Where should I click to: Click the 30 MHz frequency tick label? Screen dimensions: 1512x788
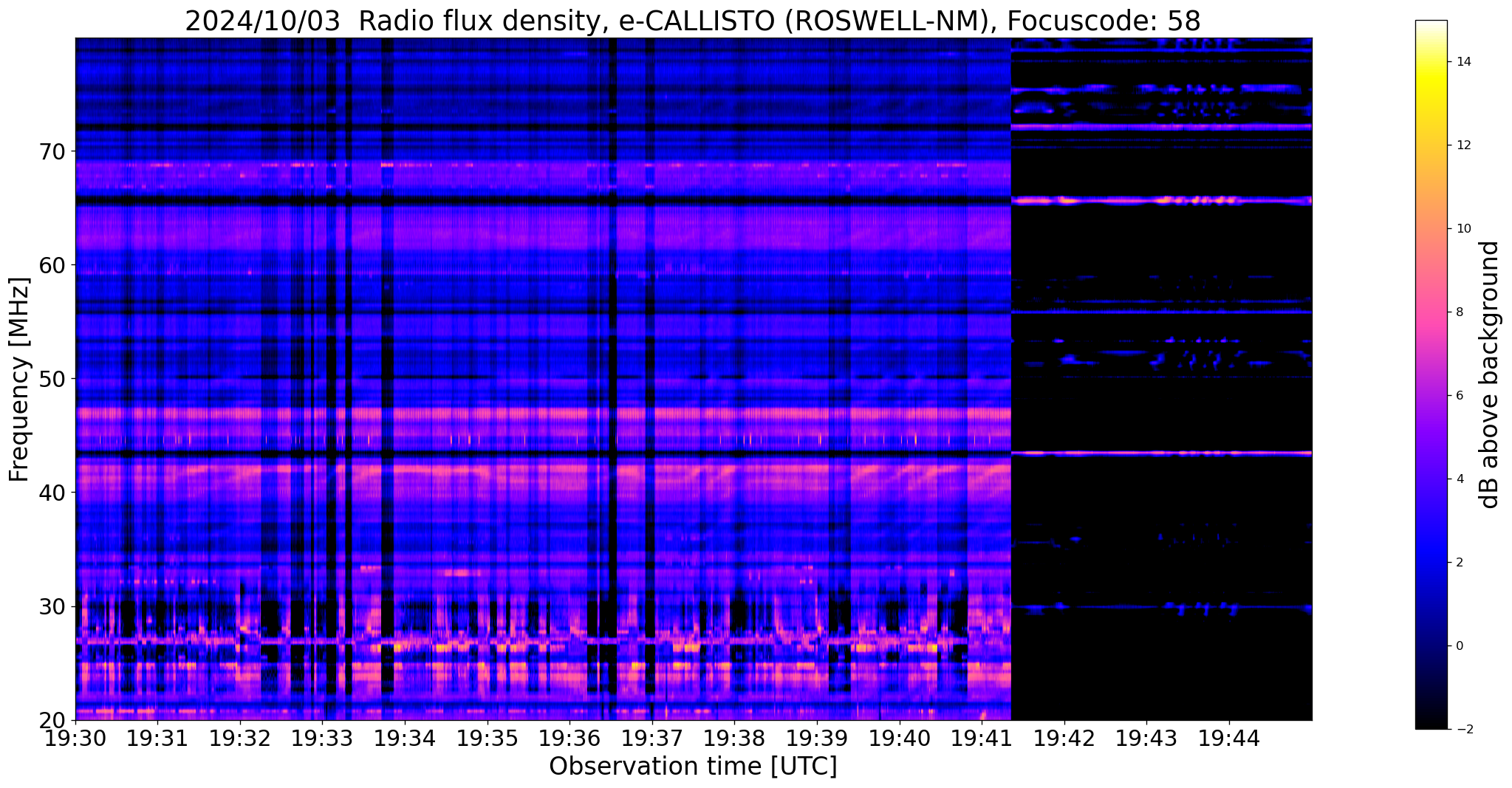click(52, 606)
